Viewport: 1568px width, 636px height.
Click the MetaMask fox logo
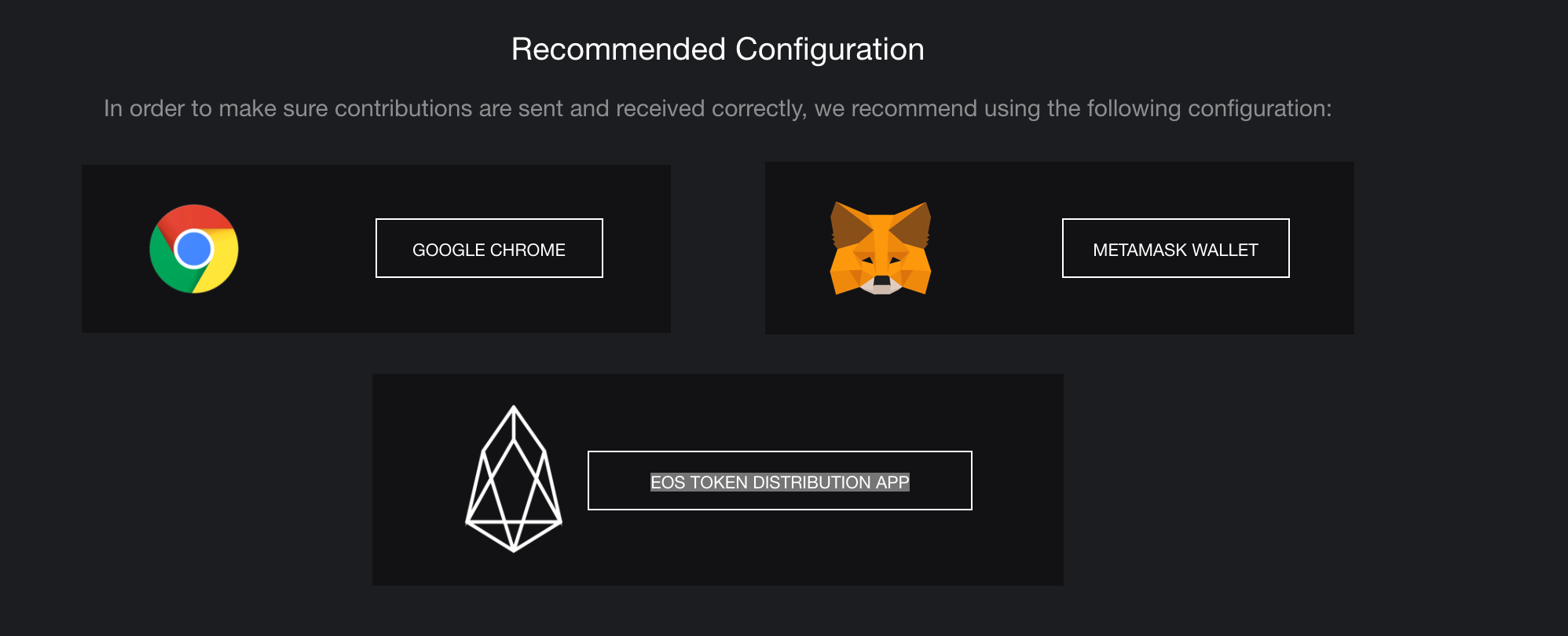881,248
